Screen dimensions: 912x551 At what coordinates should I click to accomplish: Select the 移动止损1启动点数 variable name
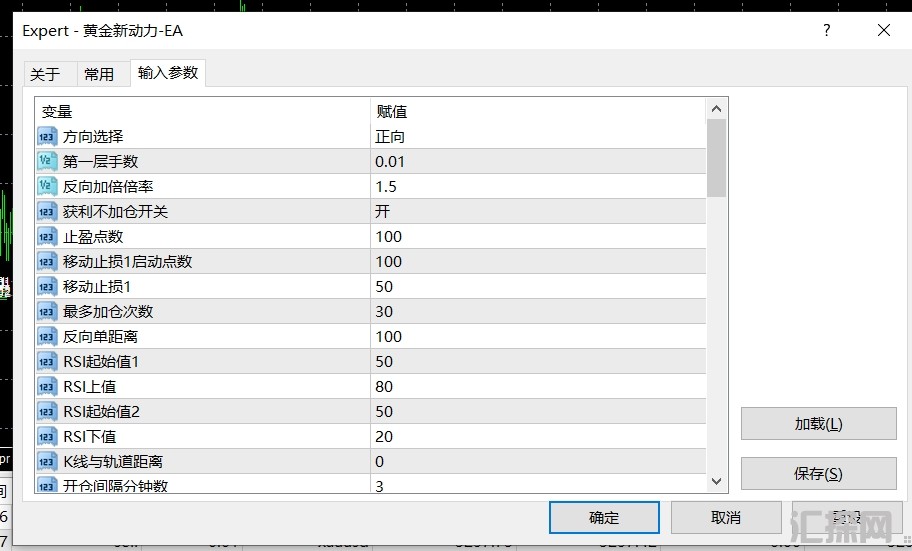(127, 262)
